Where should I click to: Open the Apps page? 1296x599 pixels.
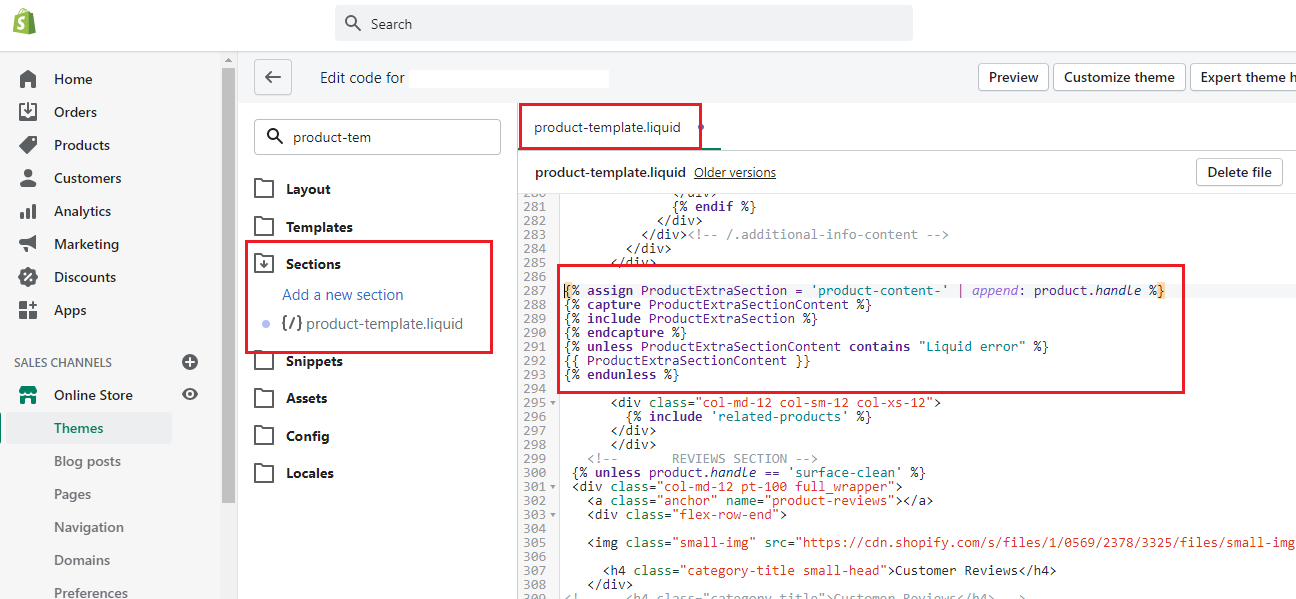point(70,310)
